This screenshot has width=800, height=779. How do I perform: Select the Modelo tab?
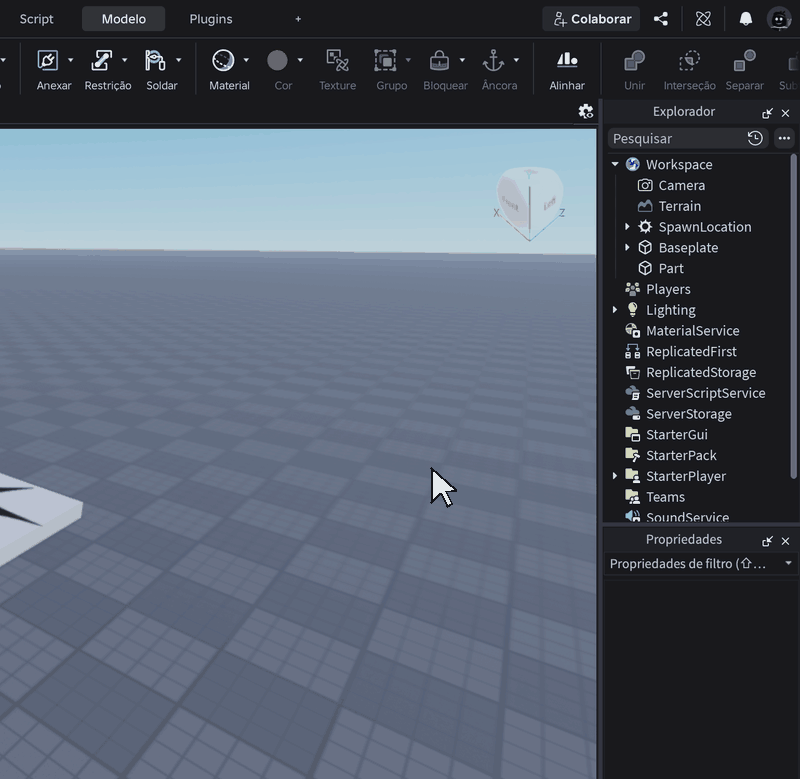tap(123, 19)
